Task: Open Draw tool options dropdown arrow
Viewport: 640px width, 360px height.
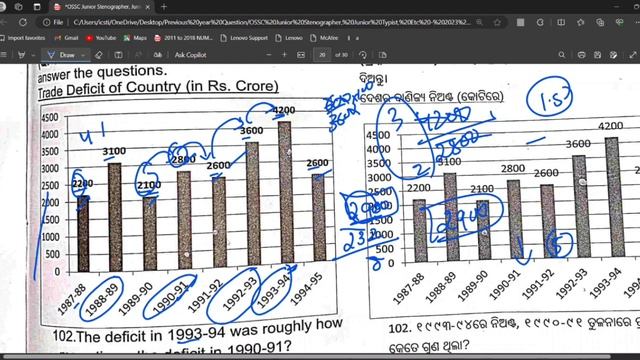Action: (x=83, y=55)
